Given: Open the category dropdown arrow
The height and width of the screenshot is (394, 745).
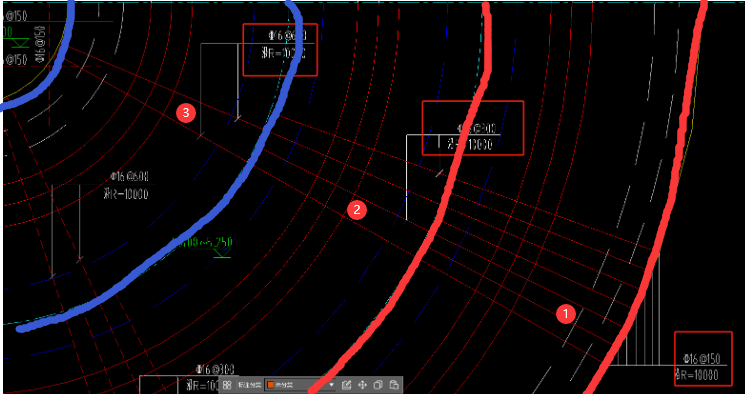Looking at the screenshot, I should [332, 385].
